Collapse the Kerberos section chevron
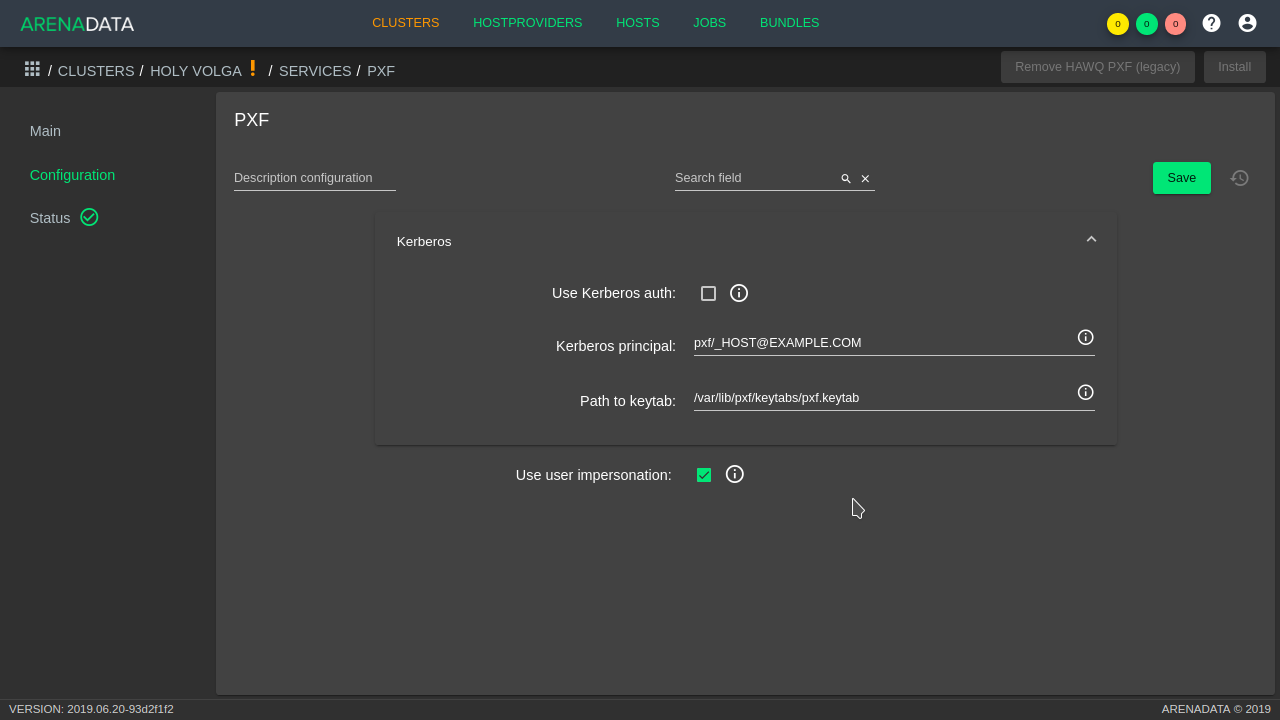The image size is (1280, 720). [1091, 239]
